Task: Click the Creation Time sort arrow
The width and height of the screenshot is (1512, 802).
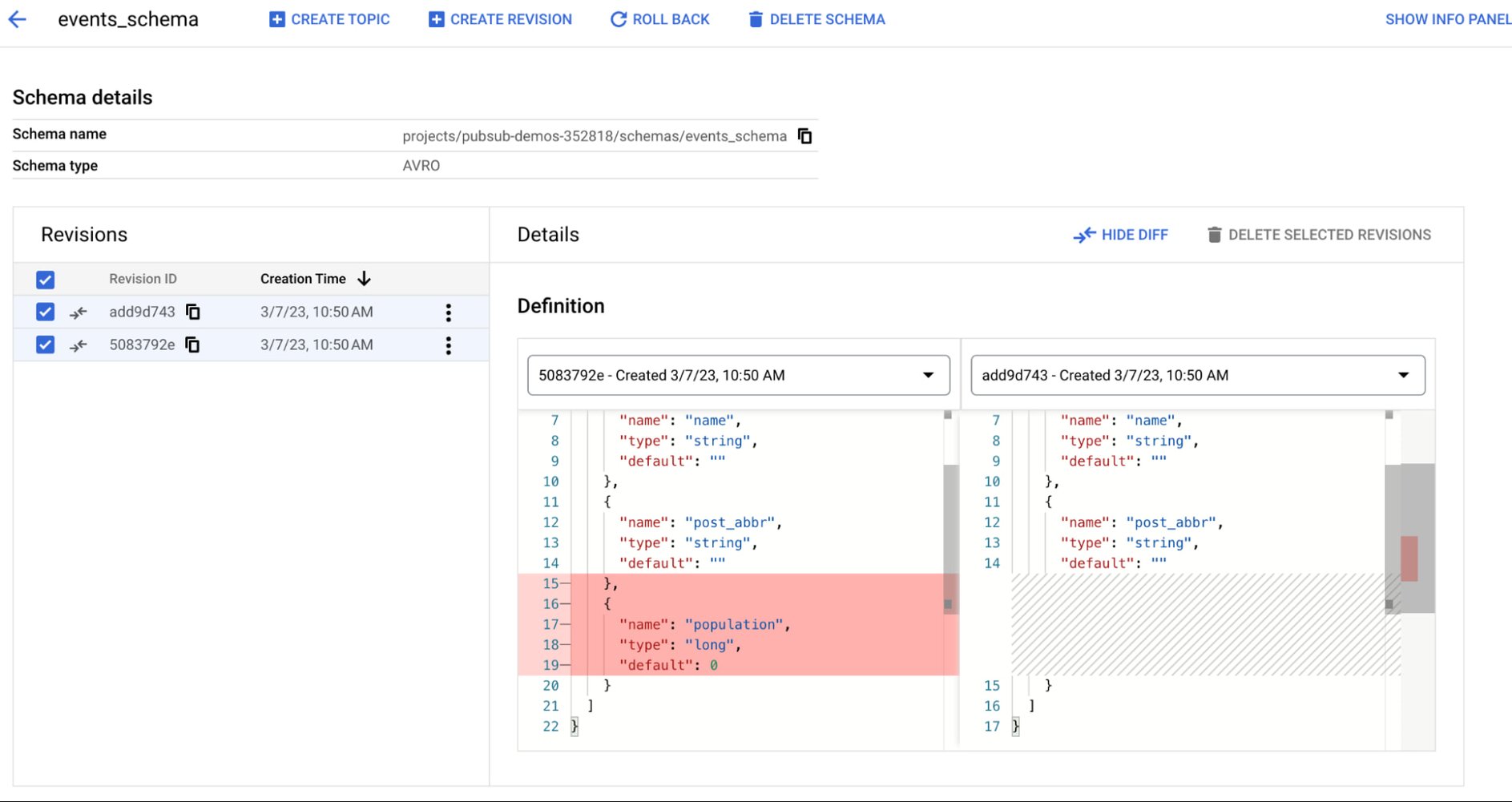Action: tap(364, 278)
